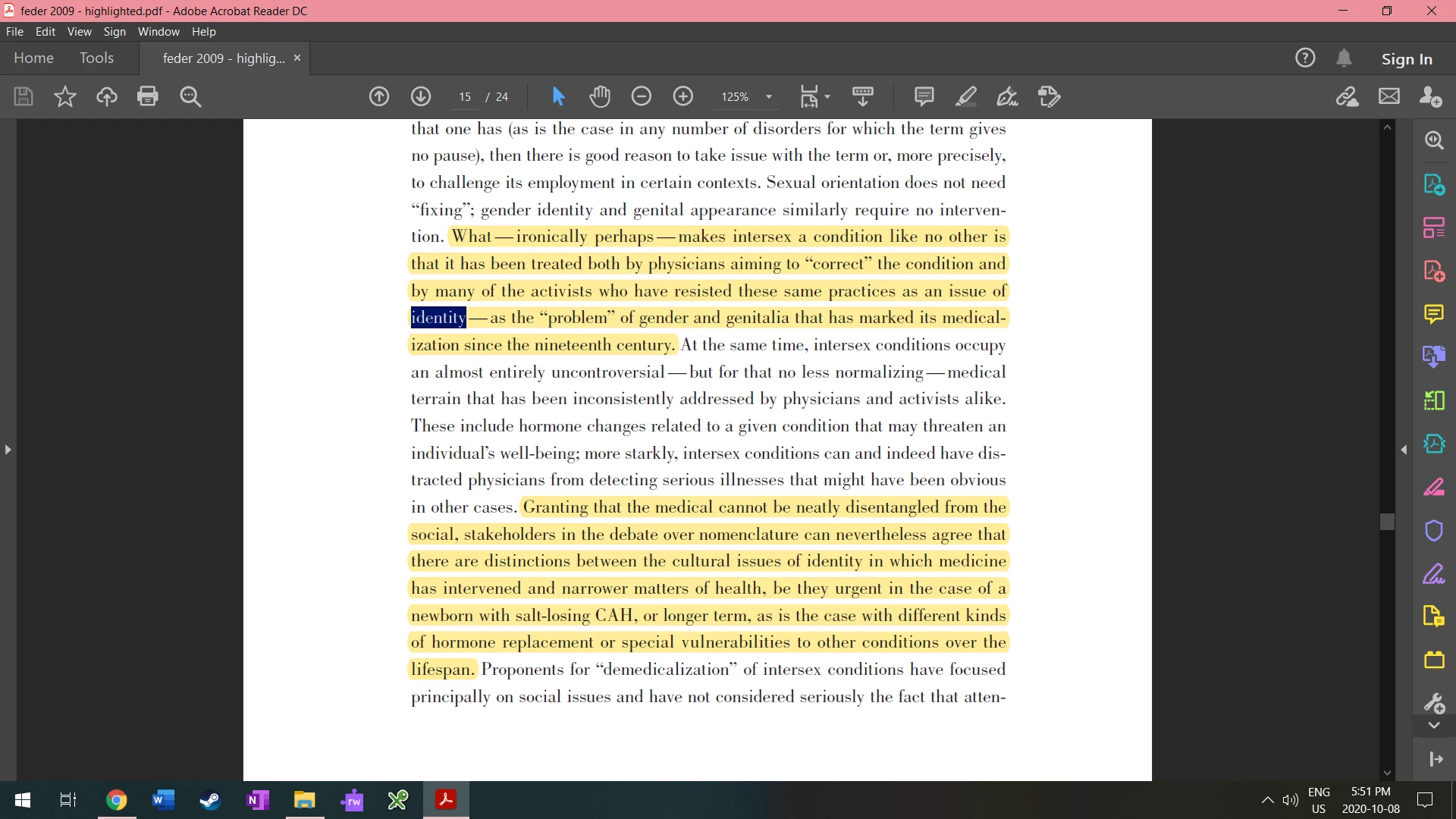Screen dimensions: 1456x819
Task: Open the Window menu
Action: pos(158,32)
